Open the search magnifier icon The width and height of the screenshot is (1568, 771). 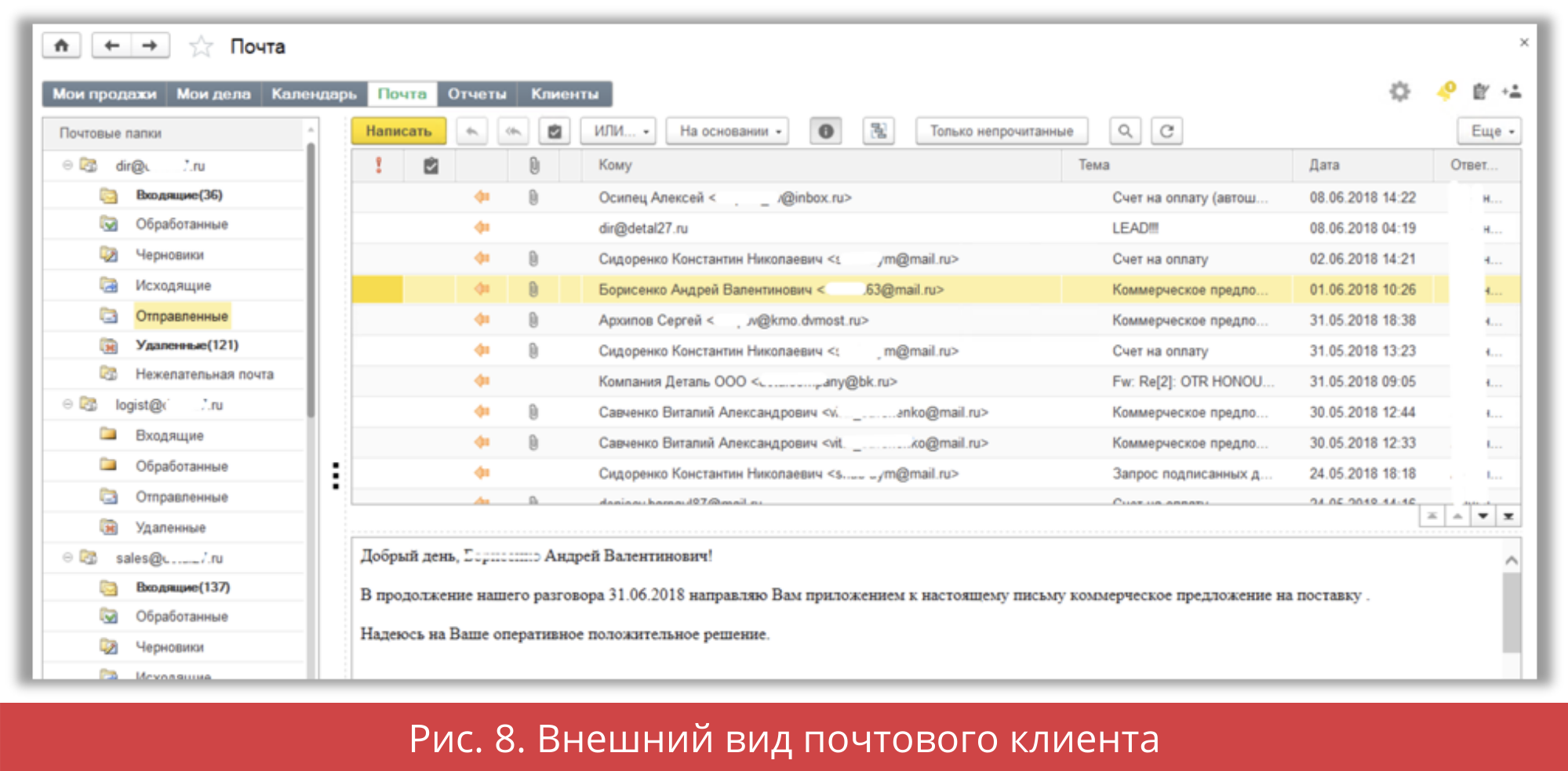tap(1125, 131)
